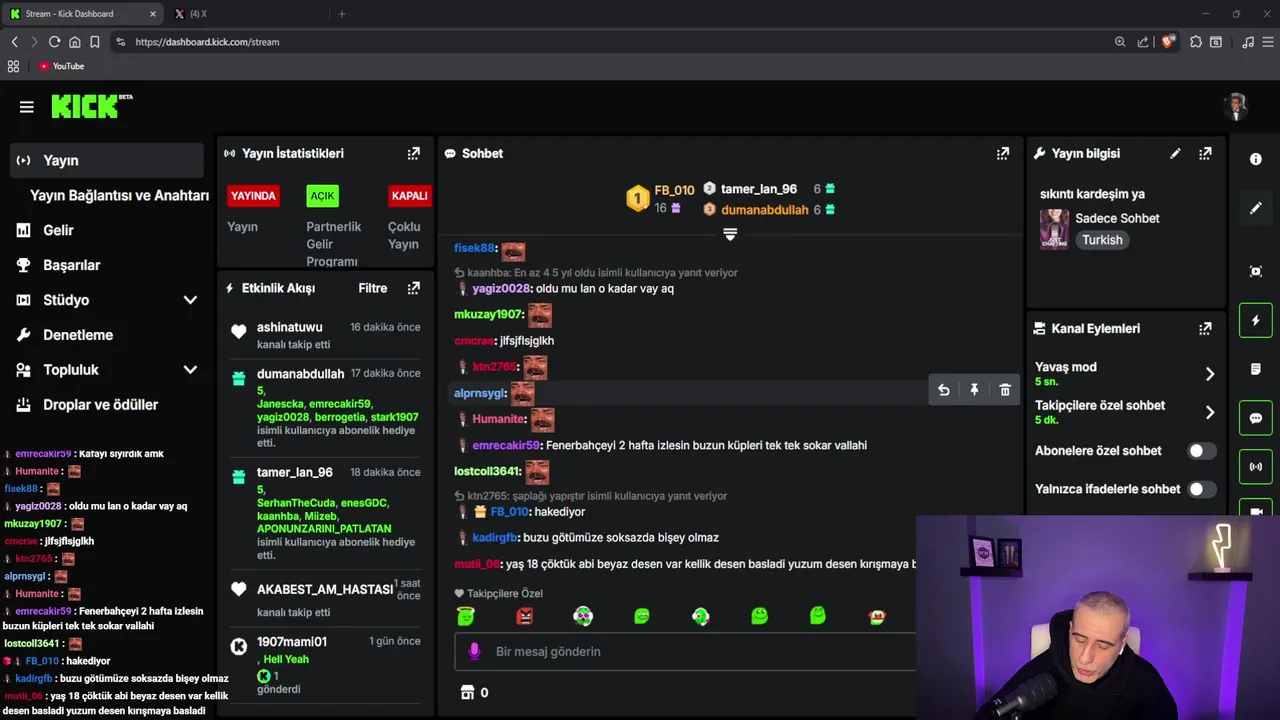Open the profile avatar menu
Image resolution: width=1280 pixels, height=720 pixels.
pos(1237,106)
